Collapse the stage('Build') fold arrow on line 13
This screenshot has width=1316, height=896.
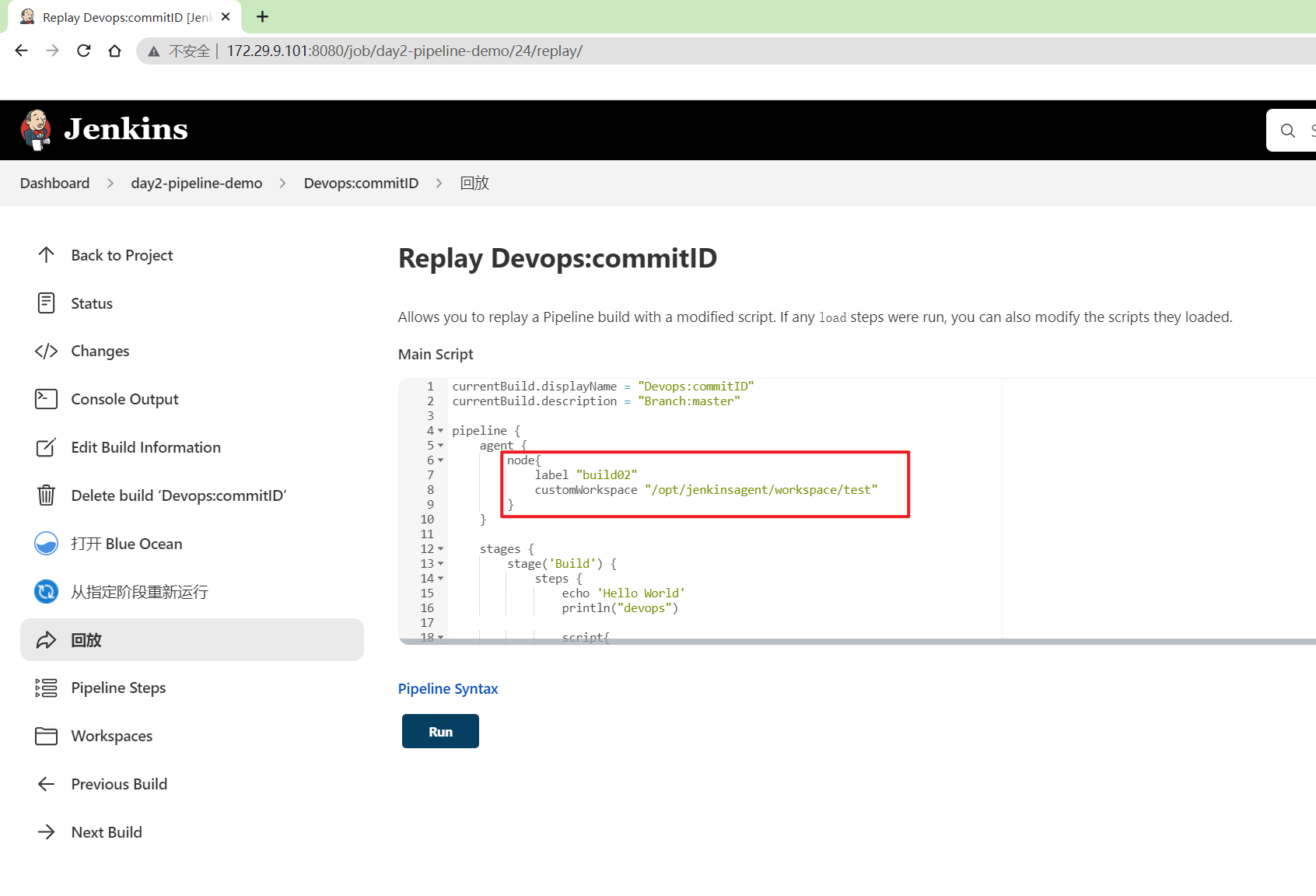point(441,564)
